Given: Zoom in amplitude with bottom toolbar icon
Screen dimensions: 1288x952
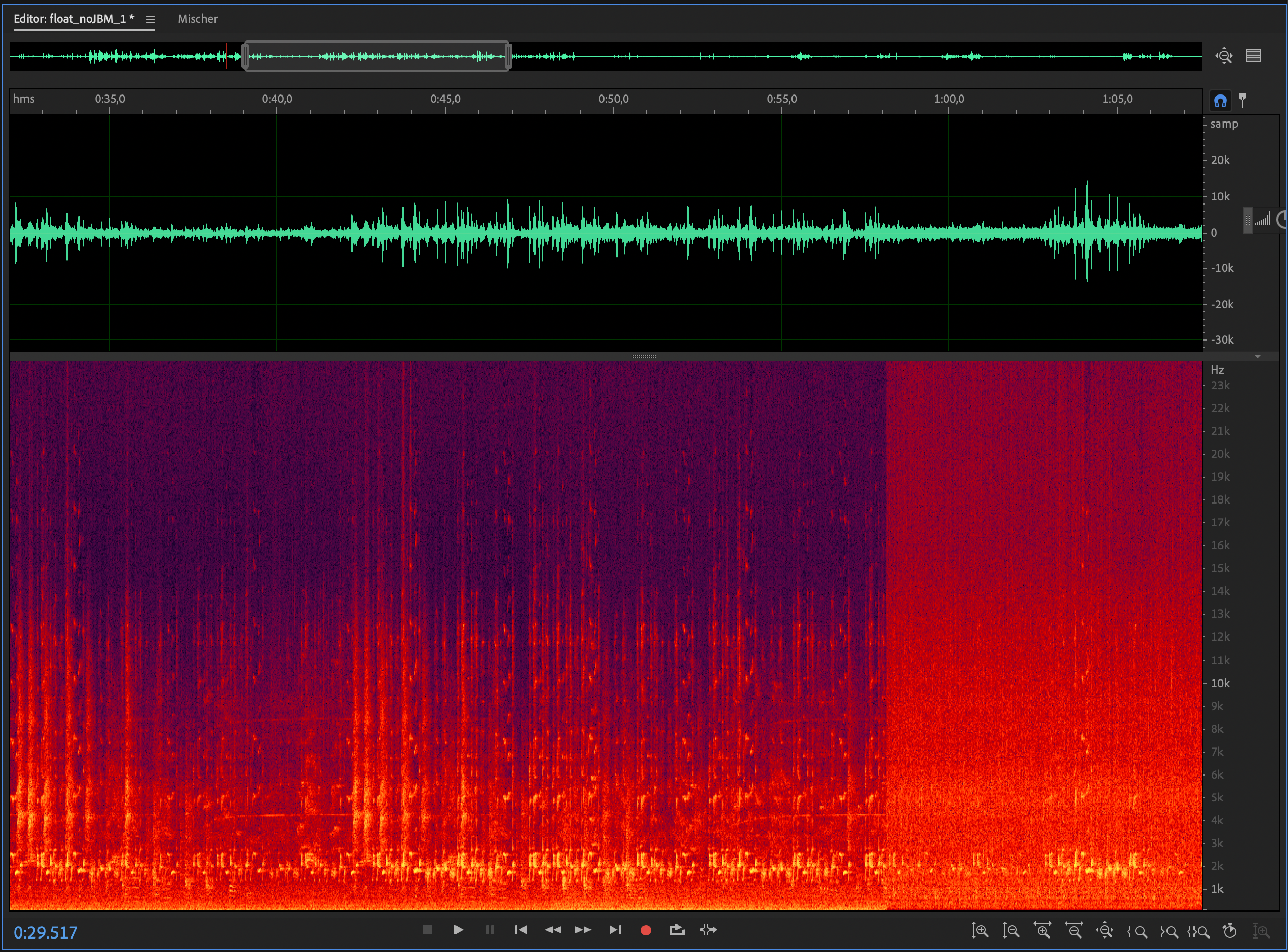Looking at the screenshot, I should 980,930.
